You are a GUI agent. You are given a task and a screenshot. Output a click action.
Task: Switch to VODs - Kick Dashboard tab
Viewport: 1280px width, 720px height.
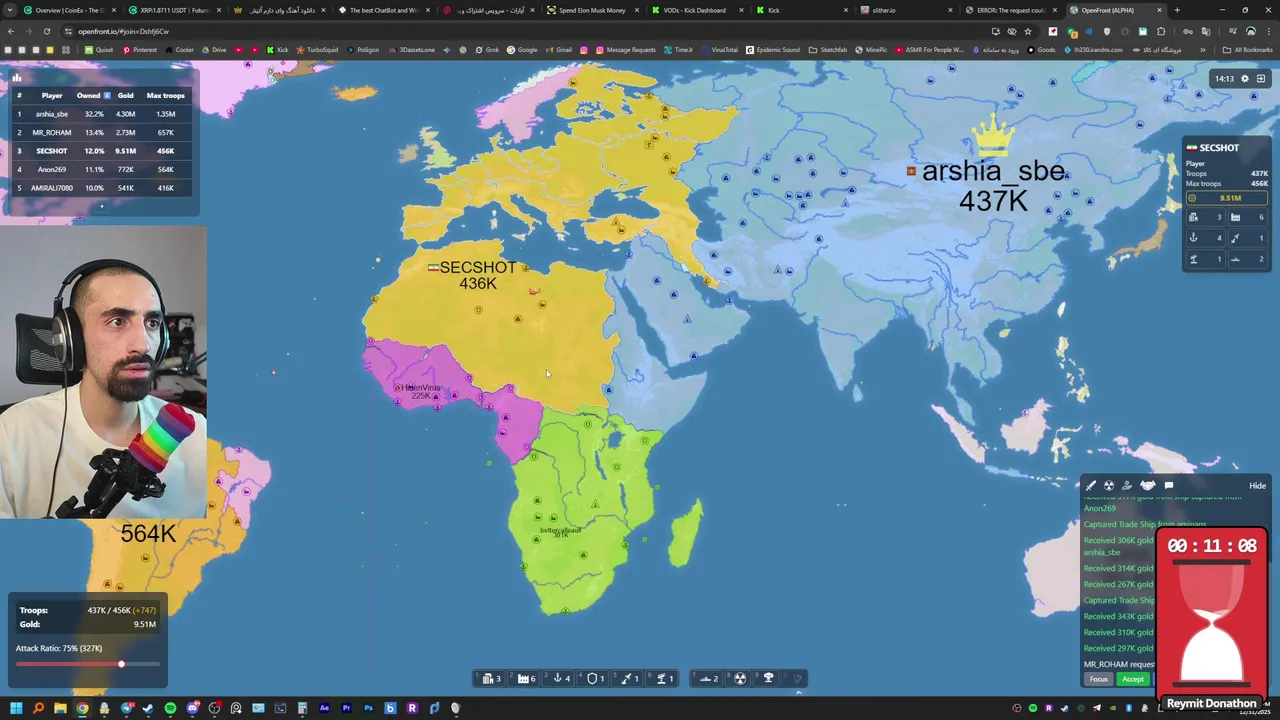coord(695,10)
